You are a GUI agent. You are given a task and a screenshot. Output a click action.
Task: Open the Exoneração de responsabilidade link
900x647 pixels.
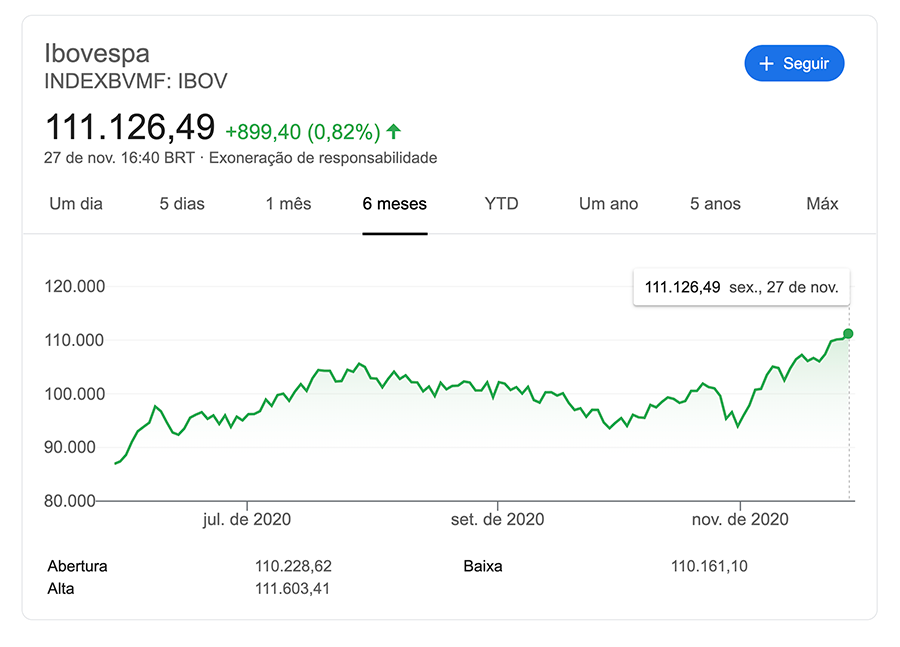(x=323, y=158)
